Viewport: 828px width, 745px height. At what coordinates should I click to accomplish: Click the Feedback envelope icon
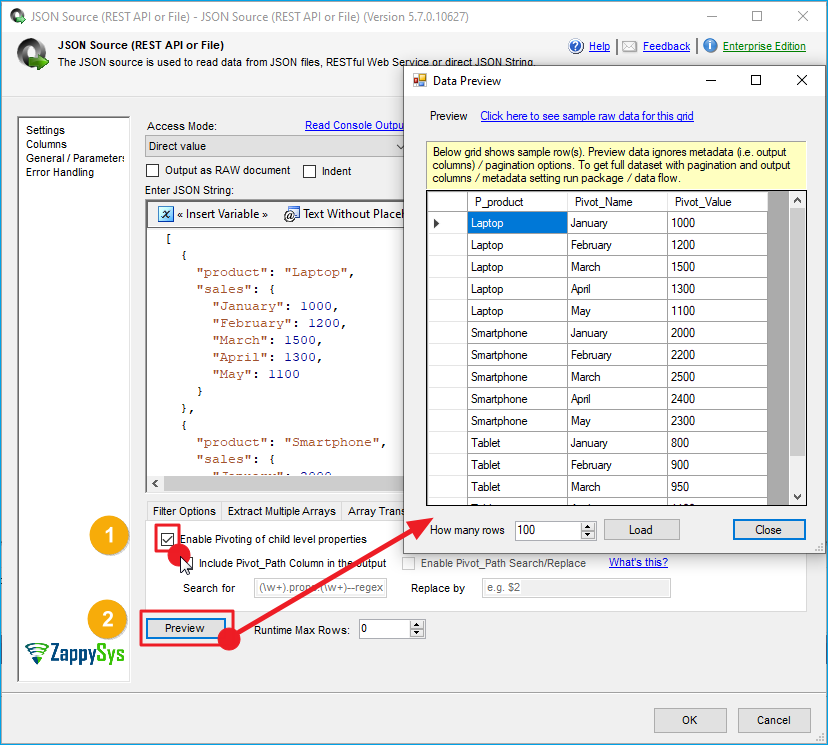click(x=629, y=46)
